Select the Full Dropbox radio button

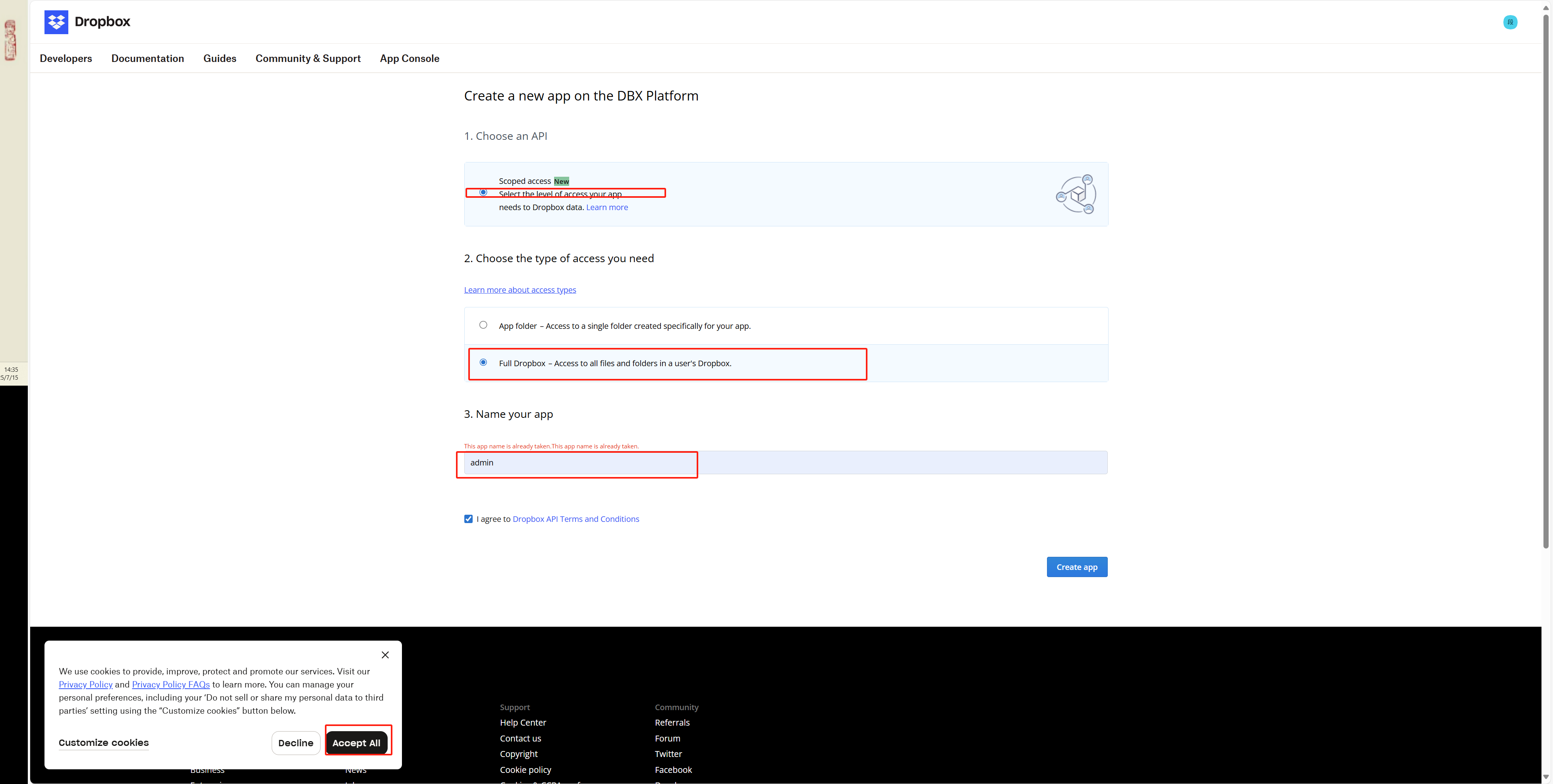coord(483,362)
